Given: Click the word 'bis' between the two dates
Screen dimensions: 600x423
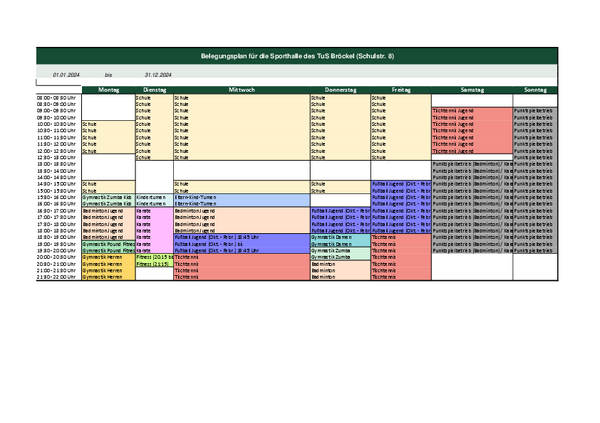Looking at the screenshot, I should (108, 75).
